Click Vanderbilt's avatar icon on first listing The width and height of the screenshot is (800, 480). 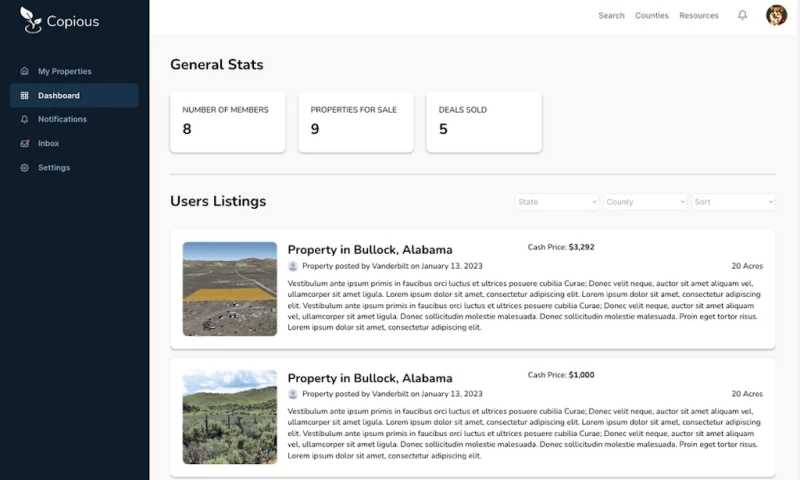[x=293, y=266]
